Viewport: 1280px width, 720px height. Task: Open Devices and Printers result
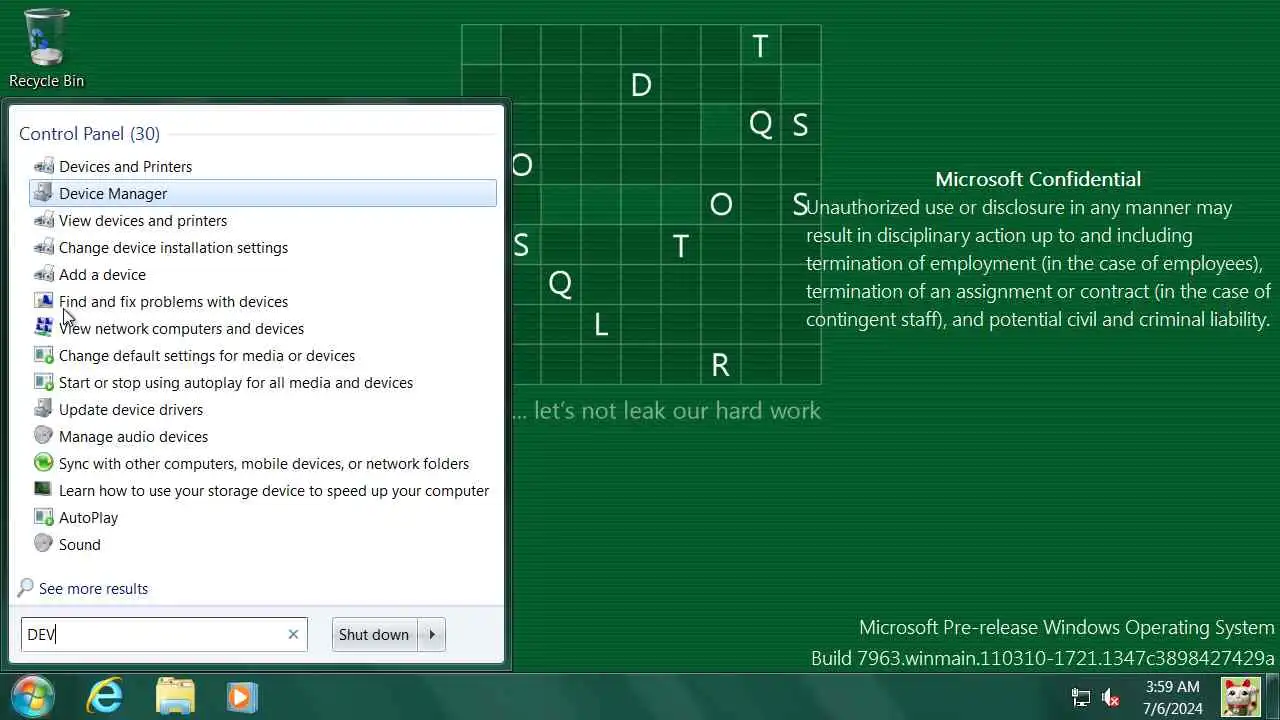coord(125,166)
